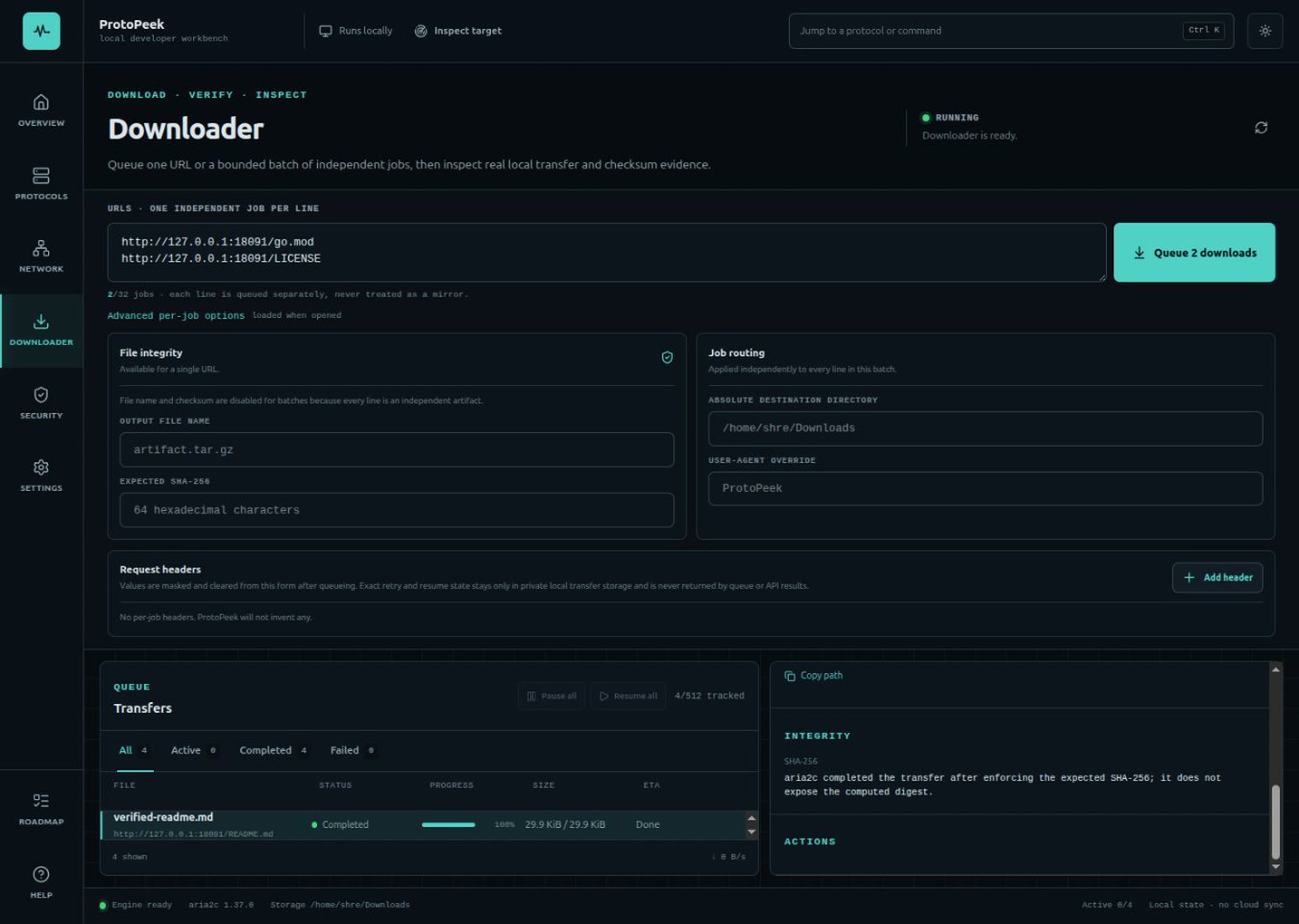Viewport: 1299px width, 924px height.
Task: Focus the Jump to a protocol search box
Action: (1011, 31)
